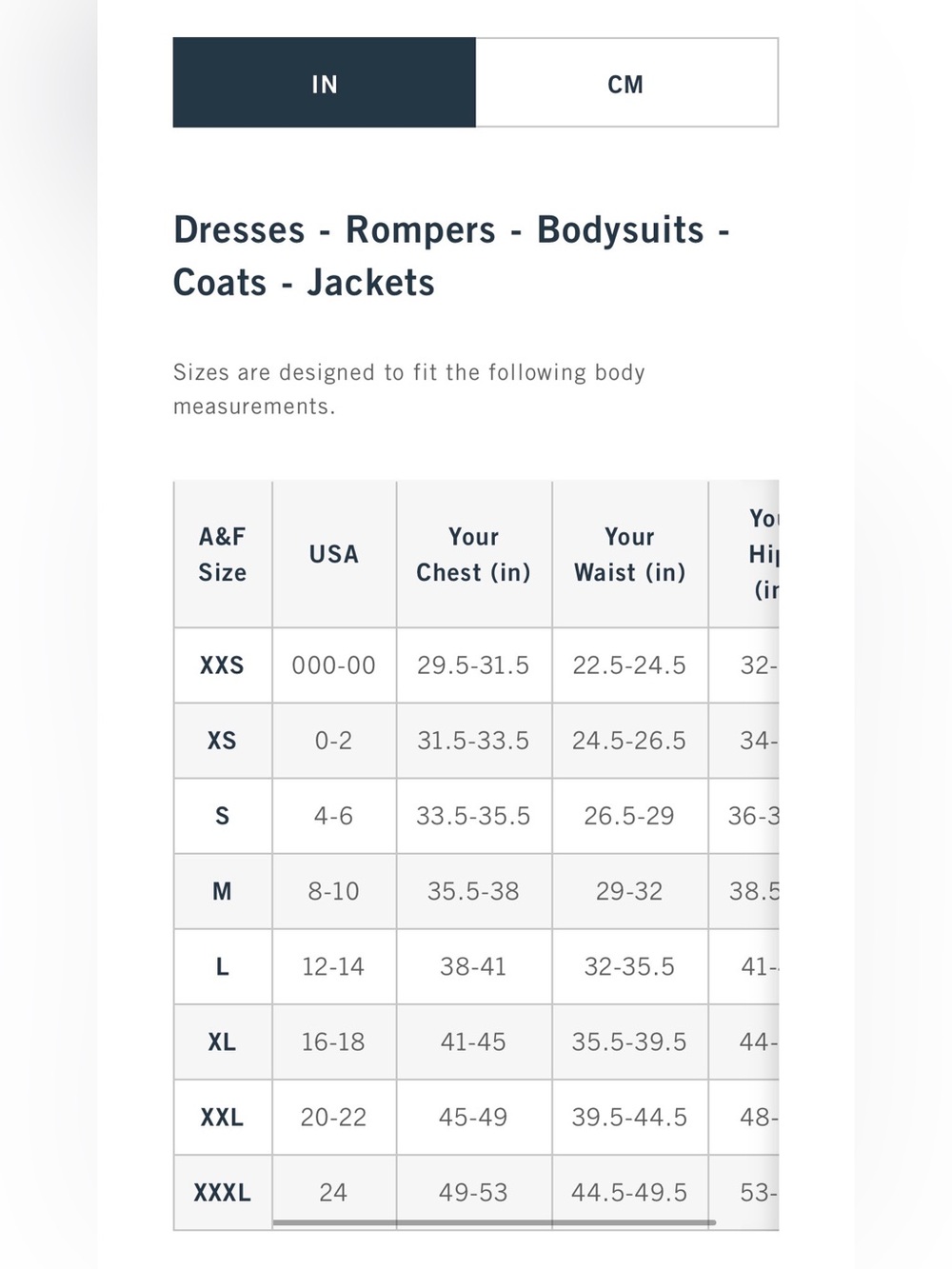Click chest measurement 38-41 cell
The height and width of the screenshot is (1269, 952).
click(x=473, y=966)
